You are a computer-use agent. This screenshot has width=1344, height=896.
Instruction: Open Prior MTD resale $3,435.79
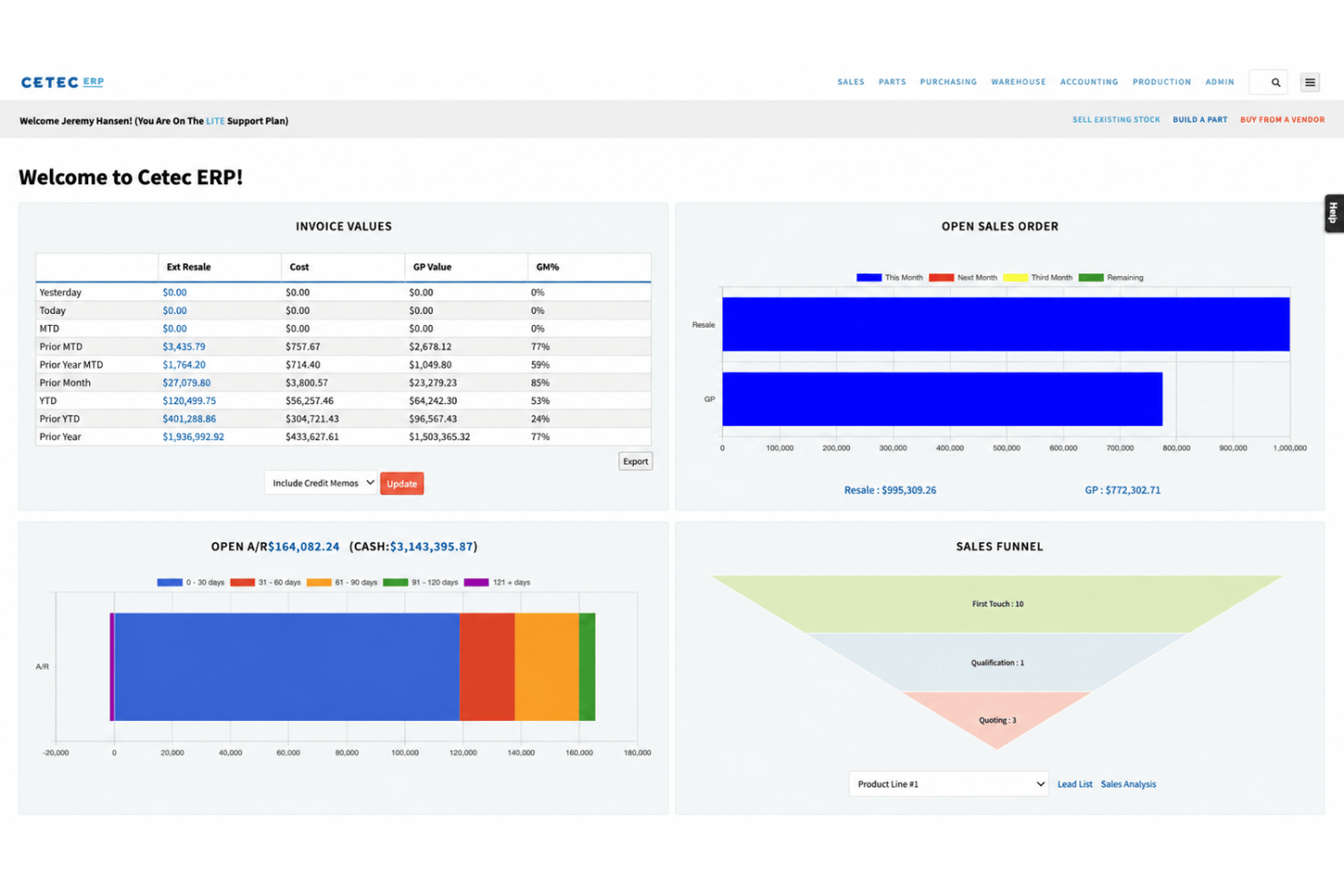click(184, 347)
